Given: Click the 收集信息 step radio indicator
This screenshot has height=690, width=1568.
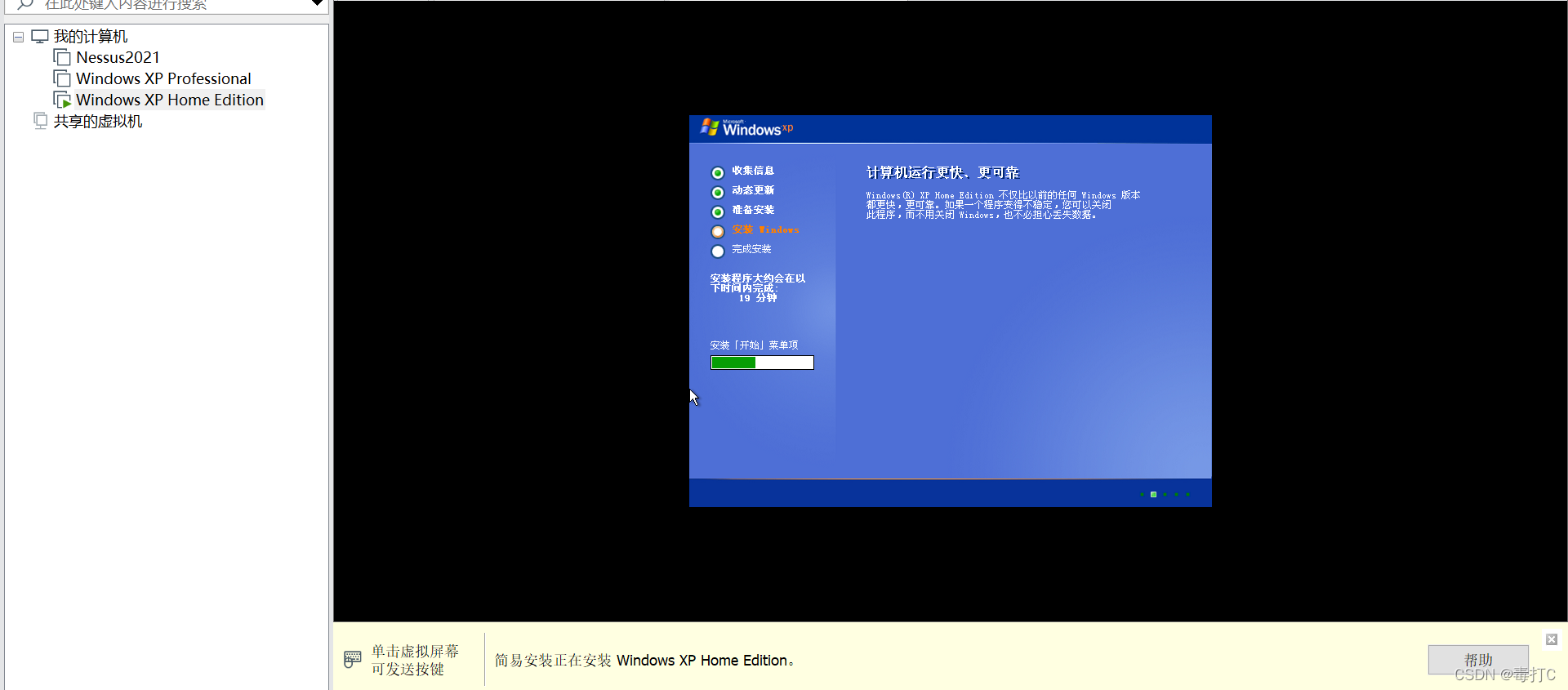Looking at the screenshot, I should coord(718,172).
